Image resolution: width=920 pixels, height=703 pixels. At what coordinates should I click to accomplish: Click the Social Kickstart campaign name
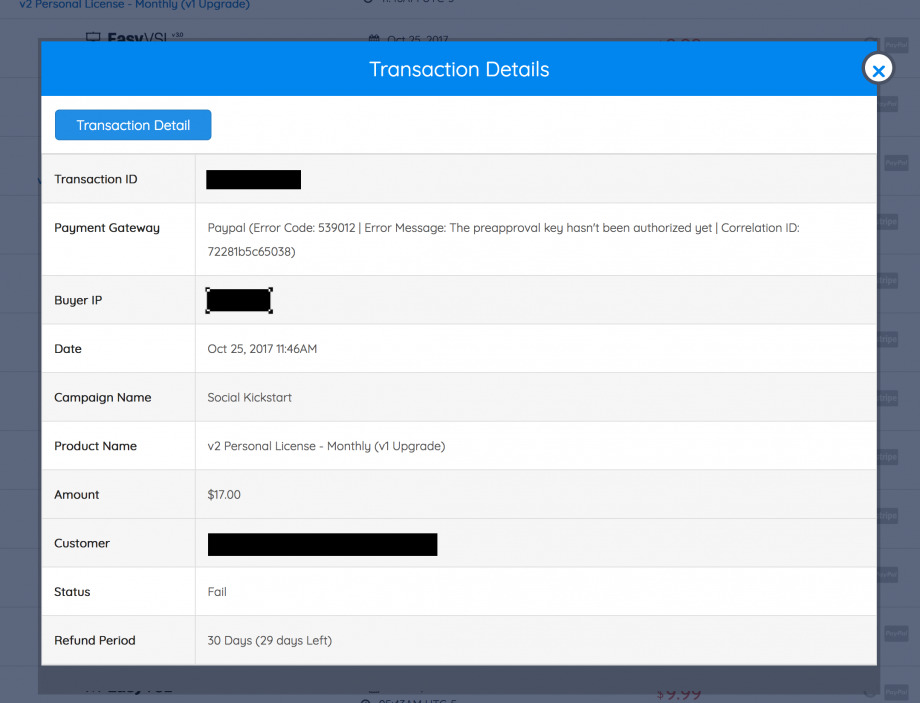tap(249, 397)
